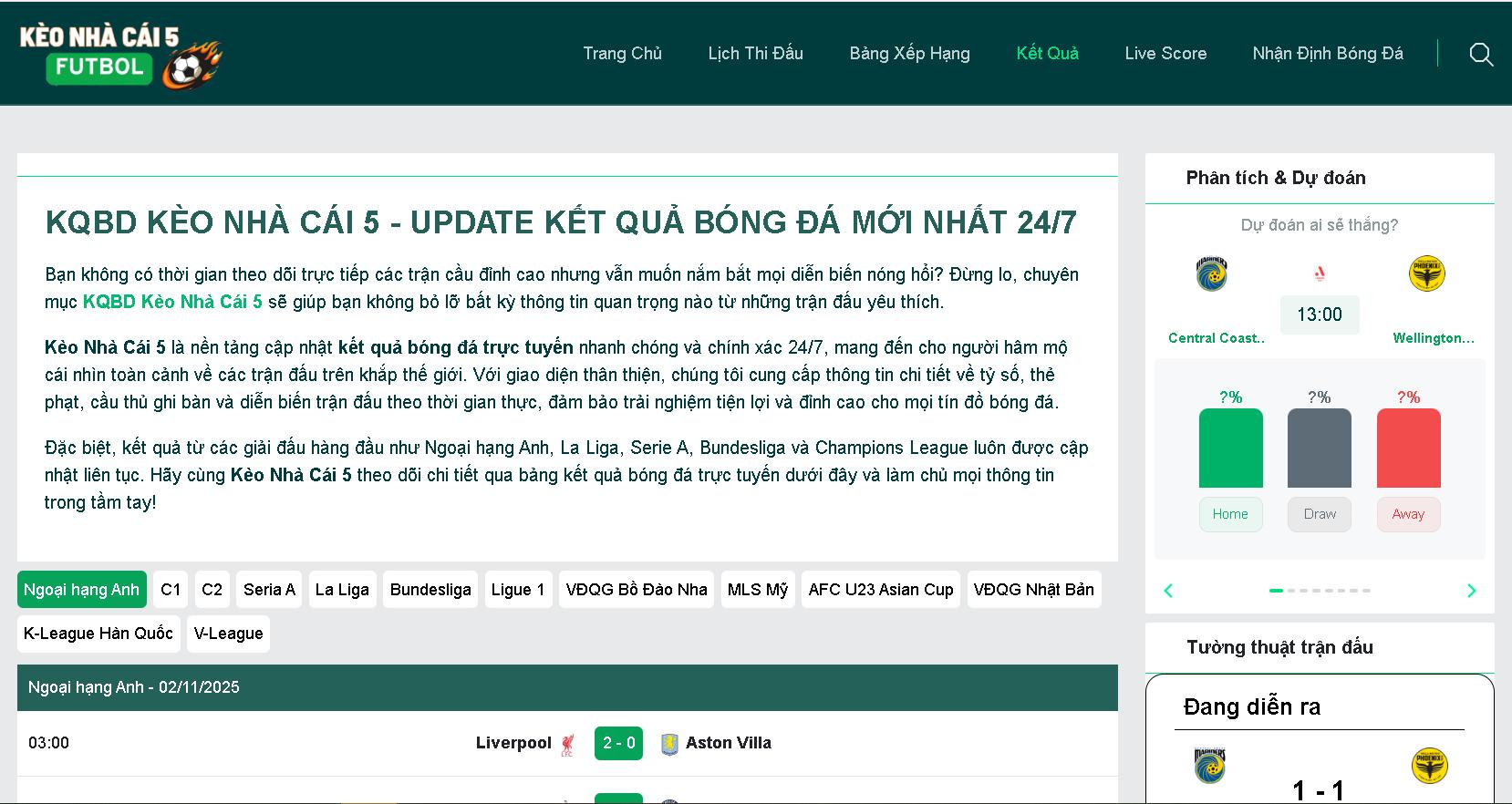
Task: Click Central Coast team crest in prediction panel
Action: [1212, 273]
